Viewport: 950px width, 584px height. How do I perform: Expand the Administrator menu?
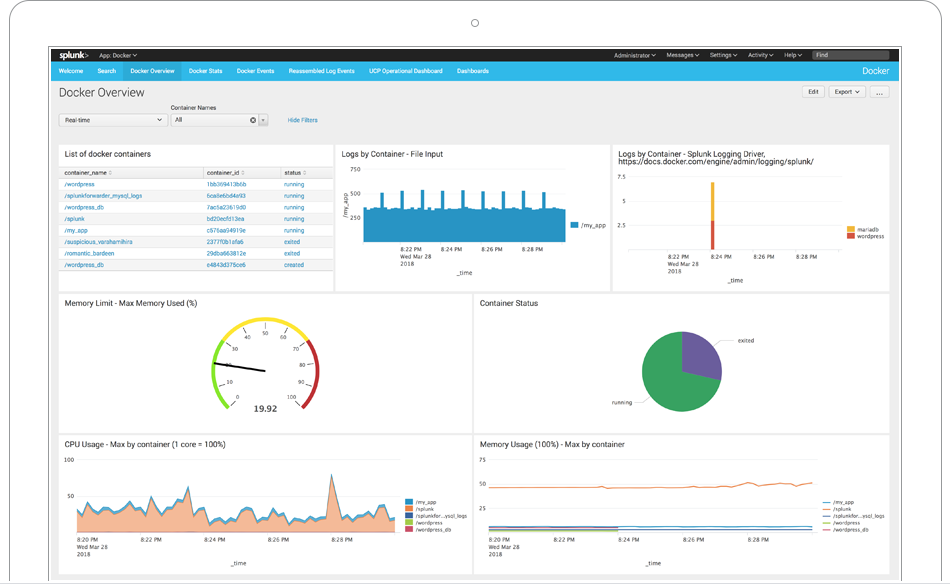(x=635, y=55)
